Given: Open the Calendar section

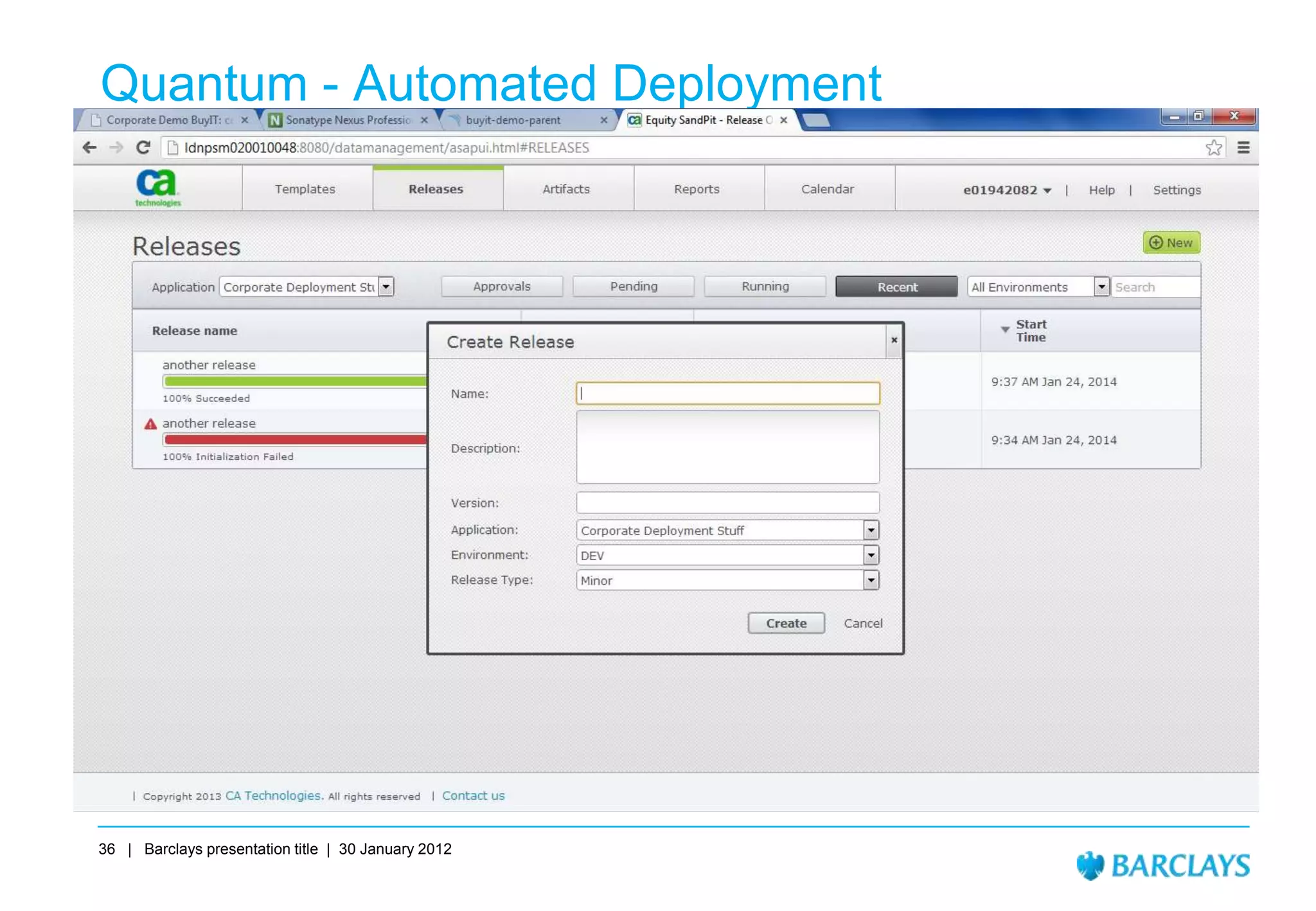Looking at the screenshot, I should 828,189.
